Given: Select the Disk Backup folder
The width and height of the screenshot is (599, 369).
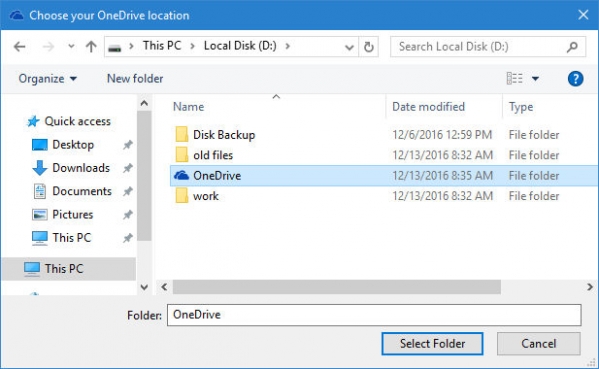Looking at the screenshot, I should [223, 134].
